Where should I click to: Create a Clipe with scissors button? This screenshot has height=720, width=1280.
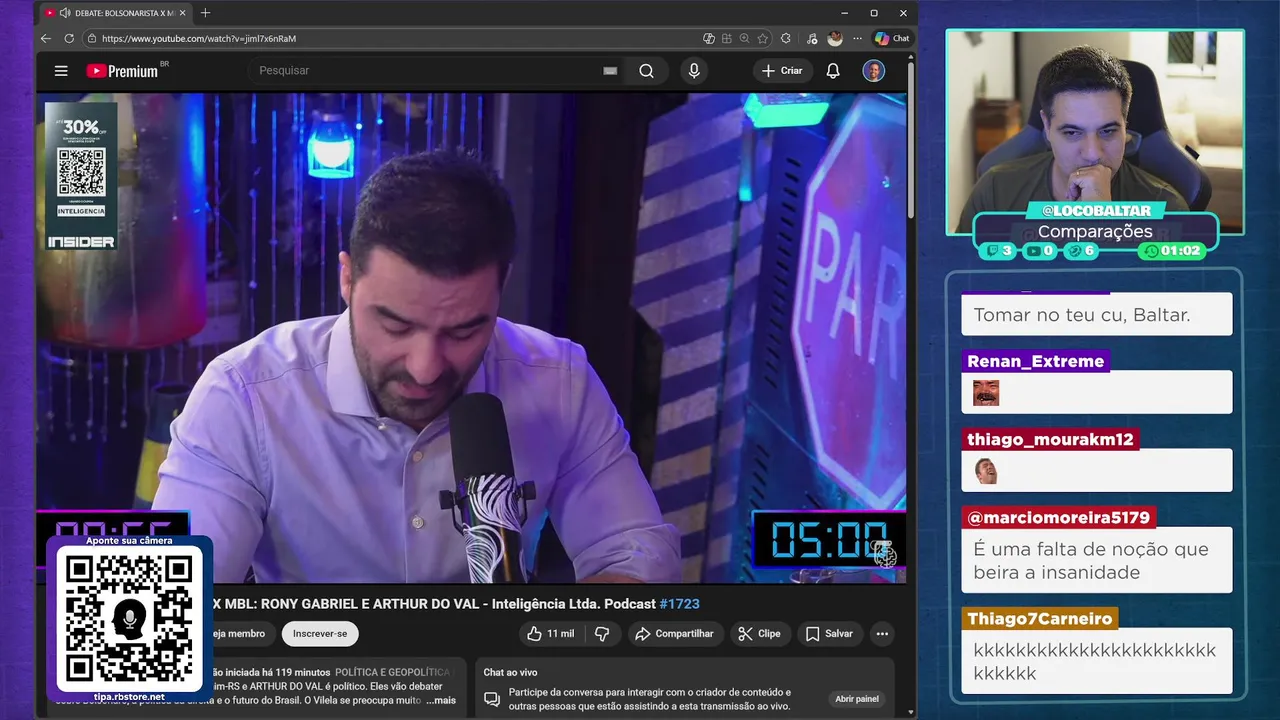[759, 634]
